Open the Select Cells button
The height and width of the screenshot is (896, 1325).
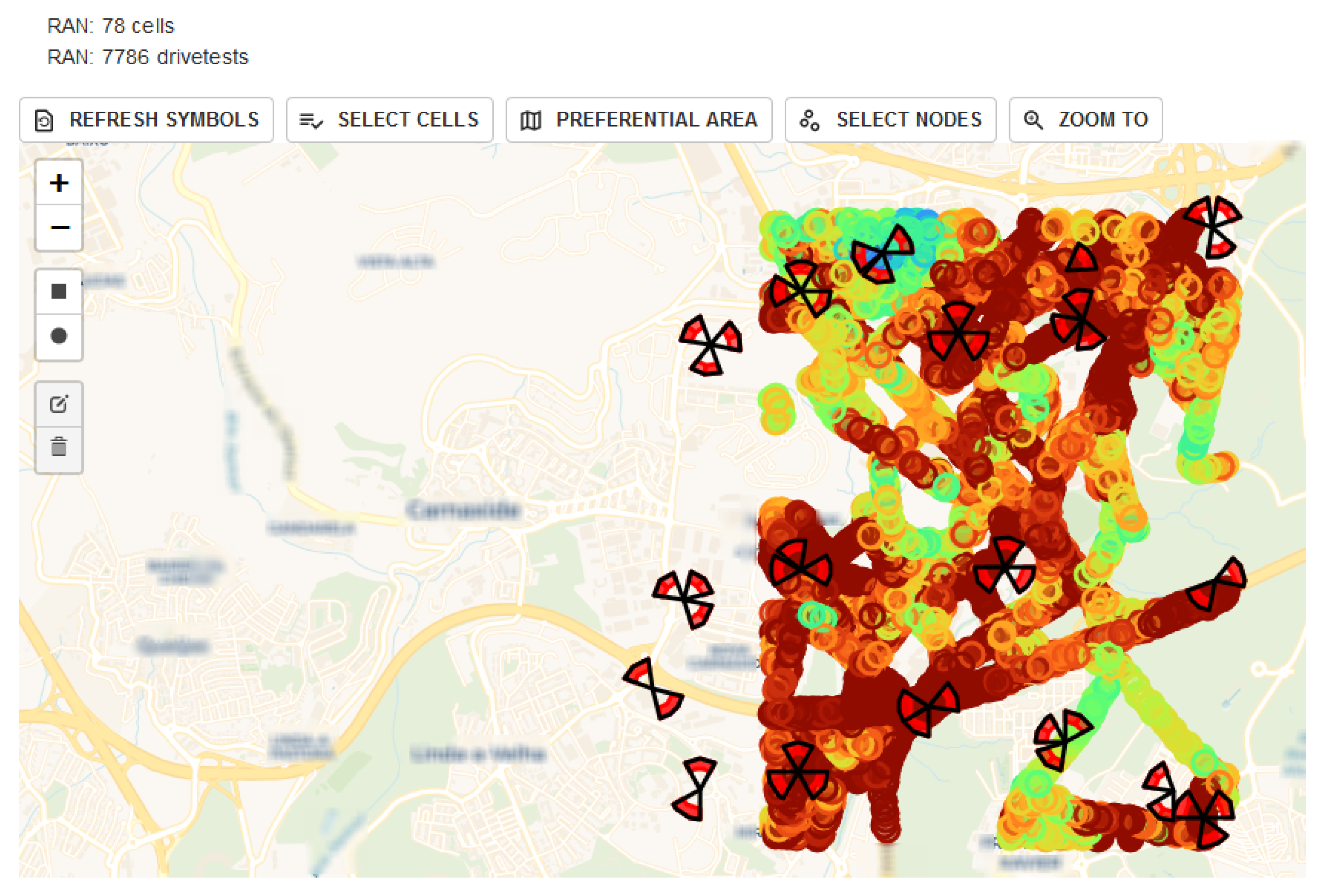coord(389,120)
